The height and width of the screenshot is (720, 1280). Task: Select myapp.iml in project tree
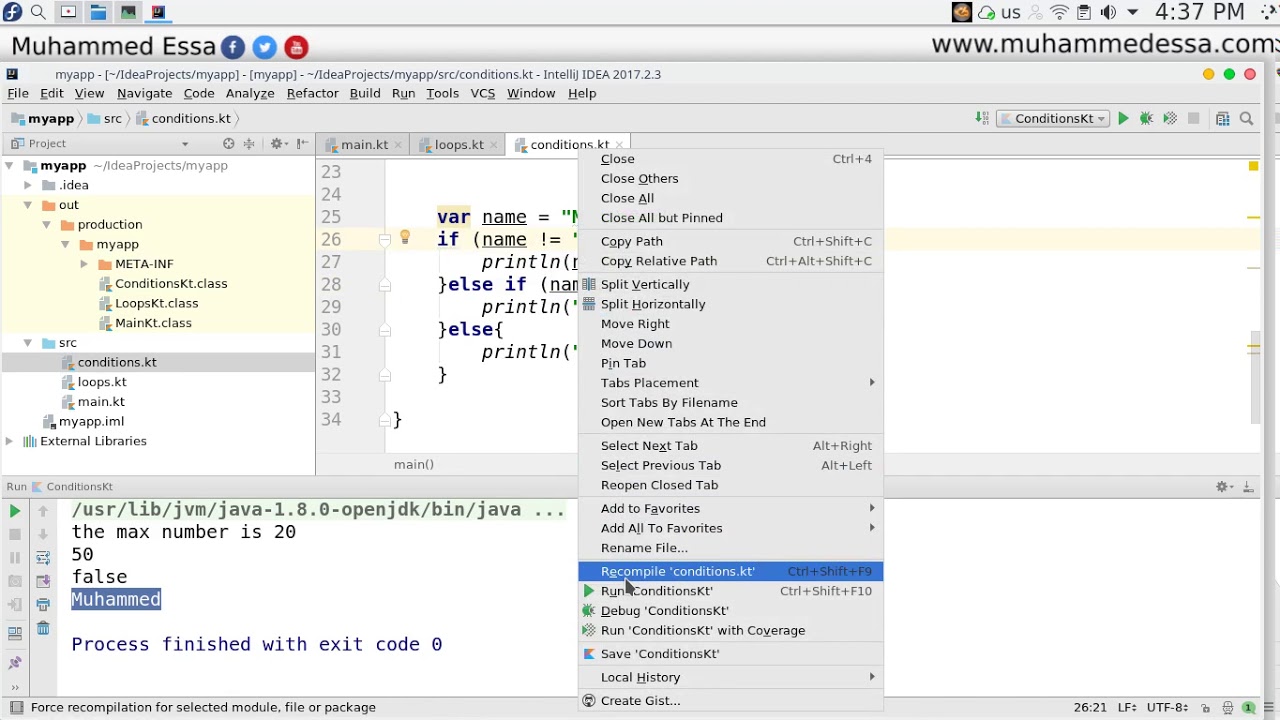point(91,421)
